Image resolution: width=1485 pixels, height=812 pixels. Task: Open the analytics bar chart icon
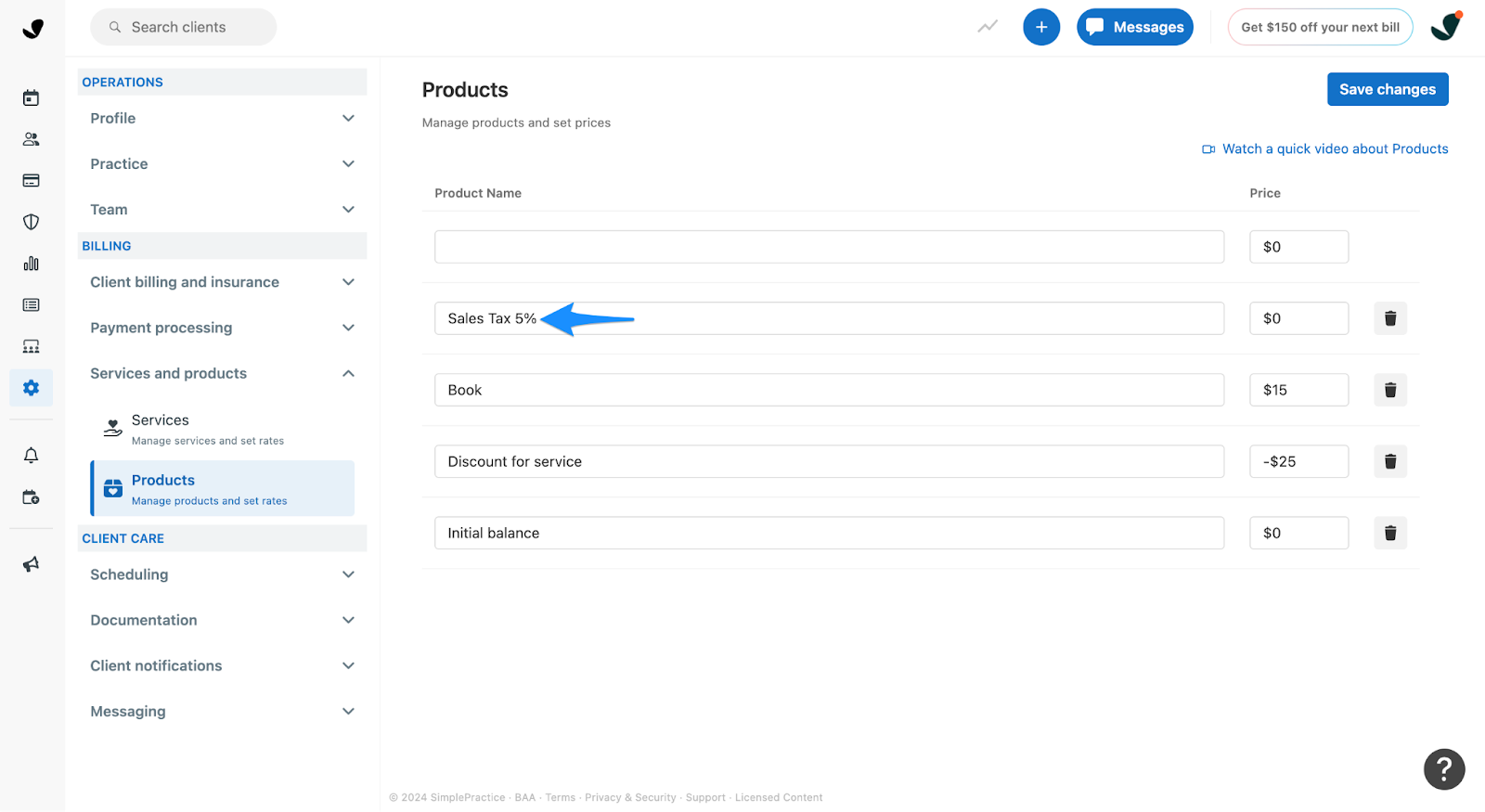31,264
